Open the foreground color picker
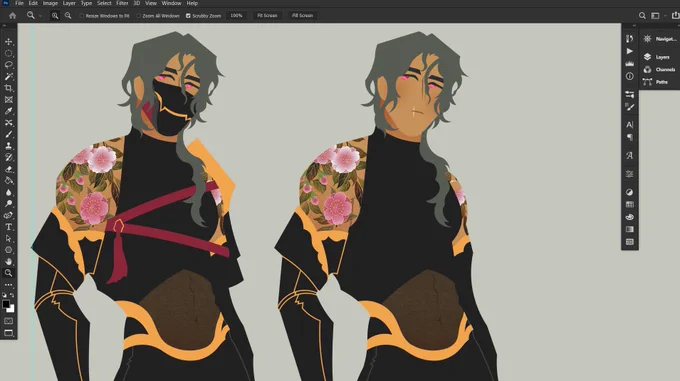The image size is (680, 381). [6, 304]
